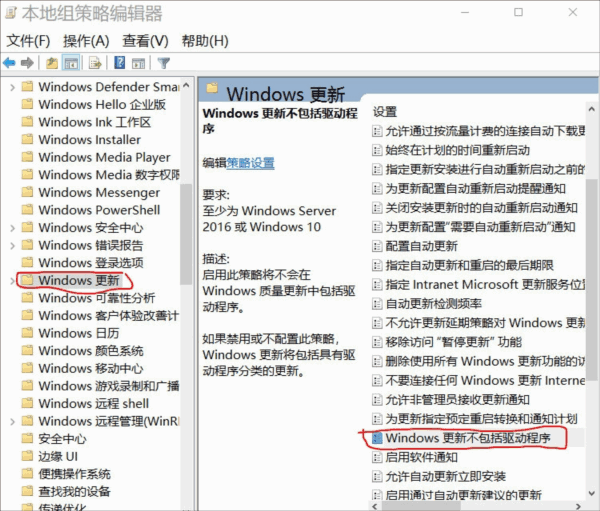Select the Windows Media Player folder
The image size is (600, 511).
coord(104,157)
